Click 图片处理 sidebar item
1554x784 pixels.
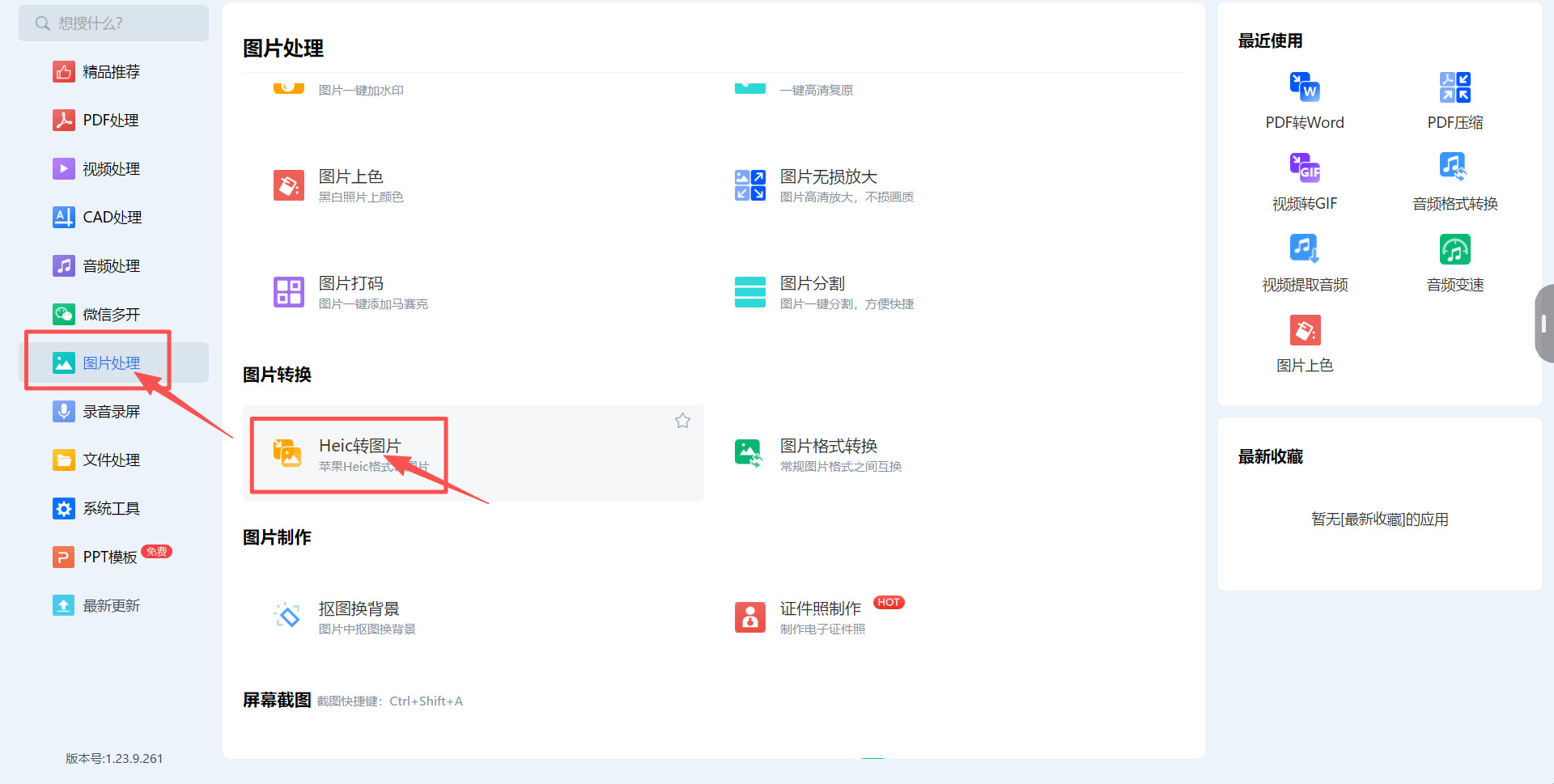(x=113, y=362)
